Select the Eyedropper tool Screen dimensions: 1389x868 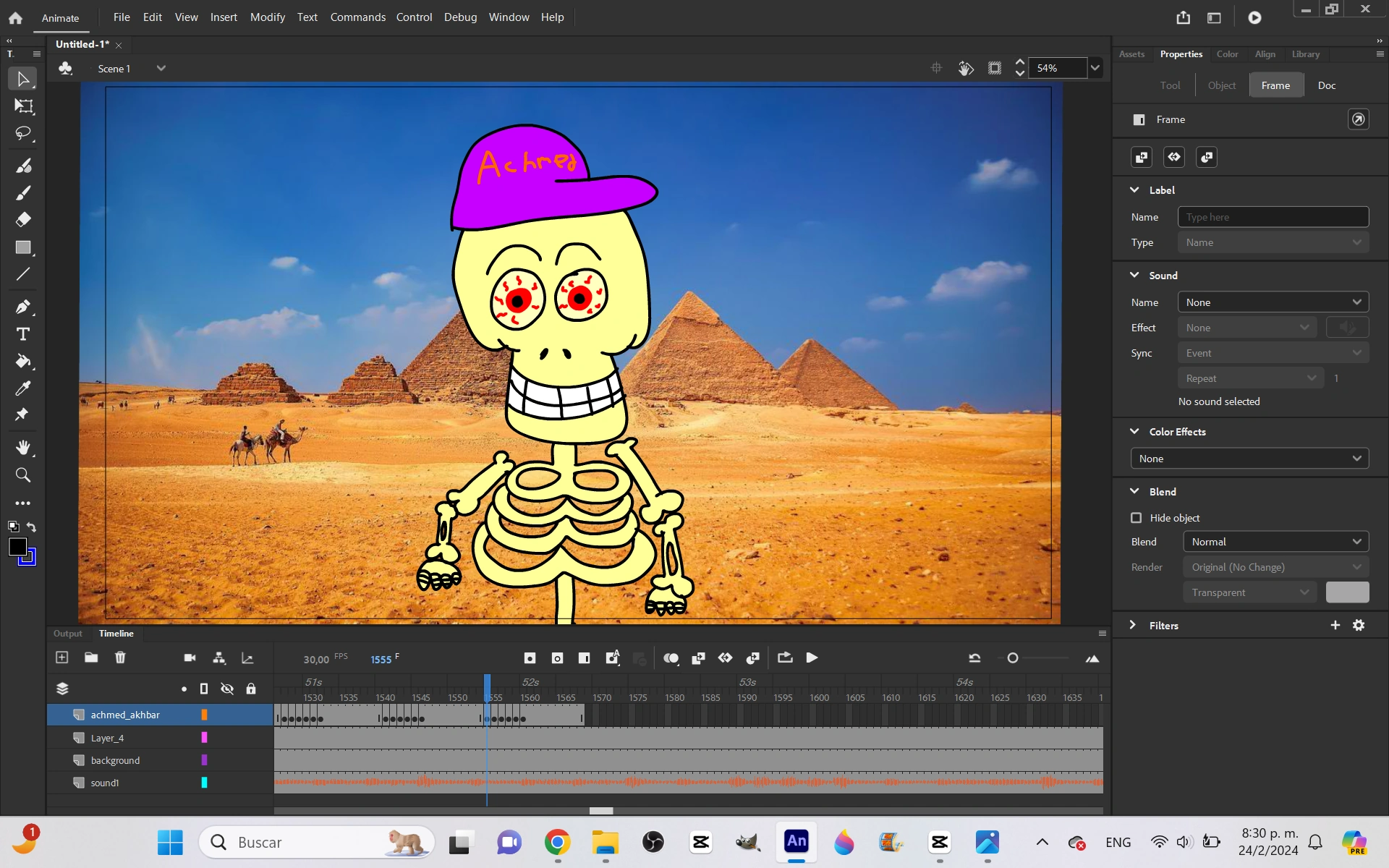pos(24,388)
